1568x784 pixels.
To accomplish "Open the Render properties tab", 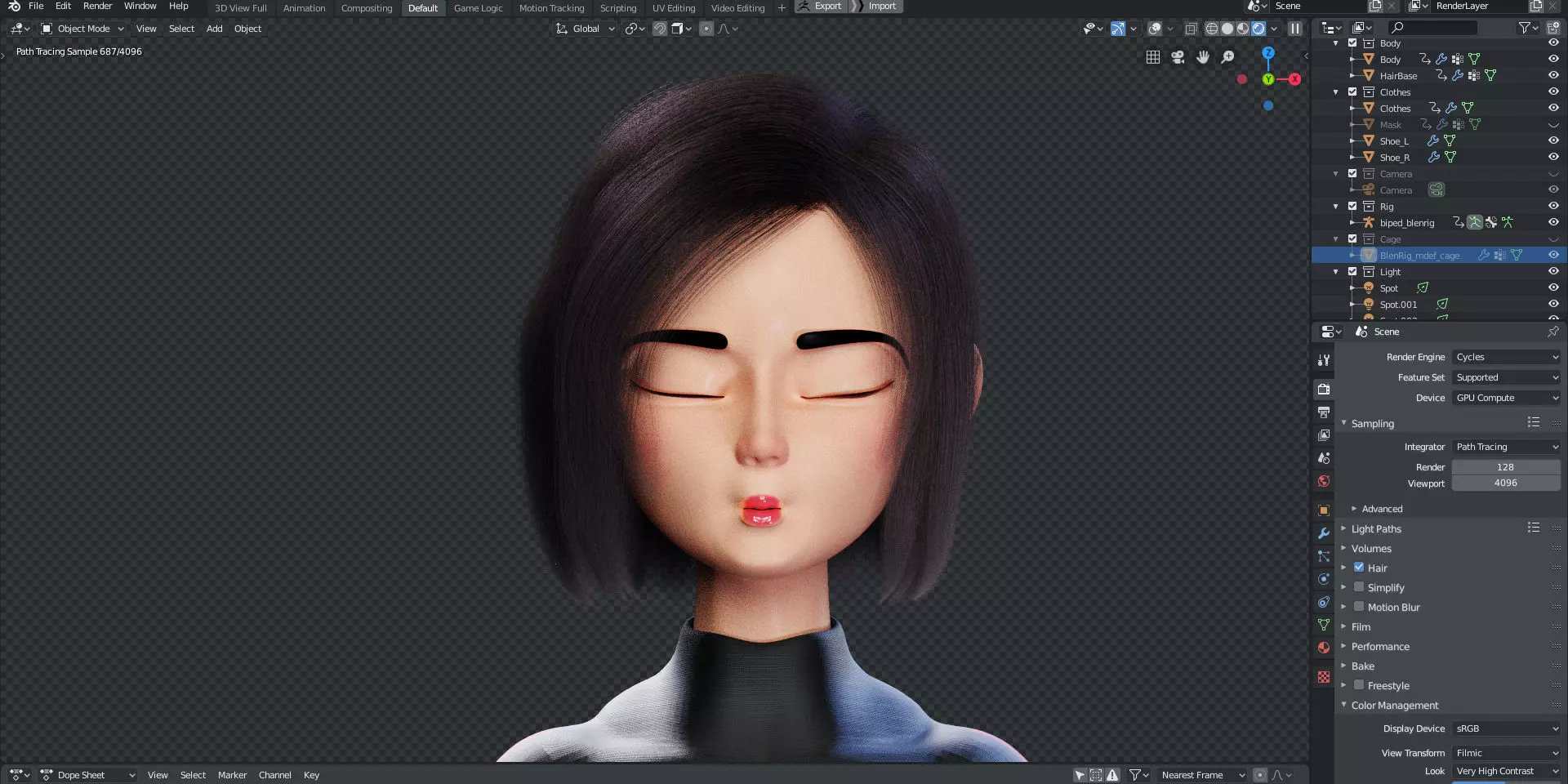I will pyautogui.click(x=1324, y=390).
